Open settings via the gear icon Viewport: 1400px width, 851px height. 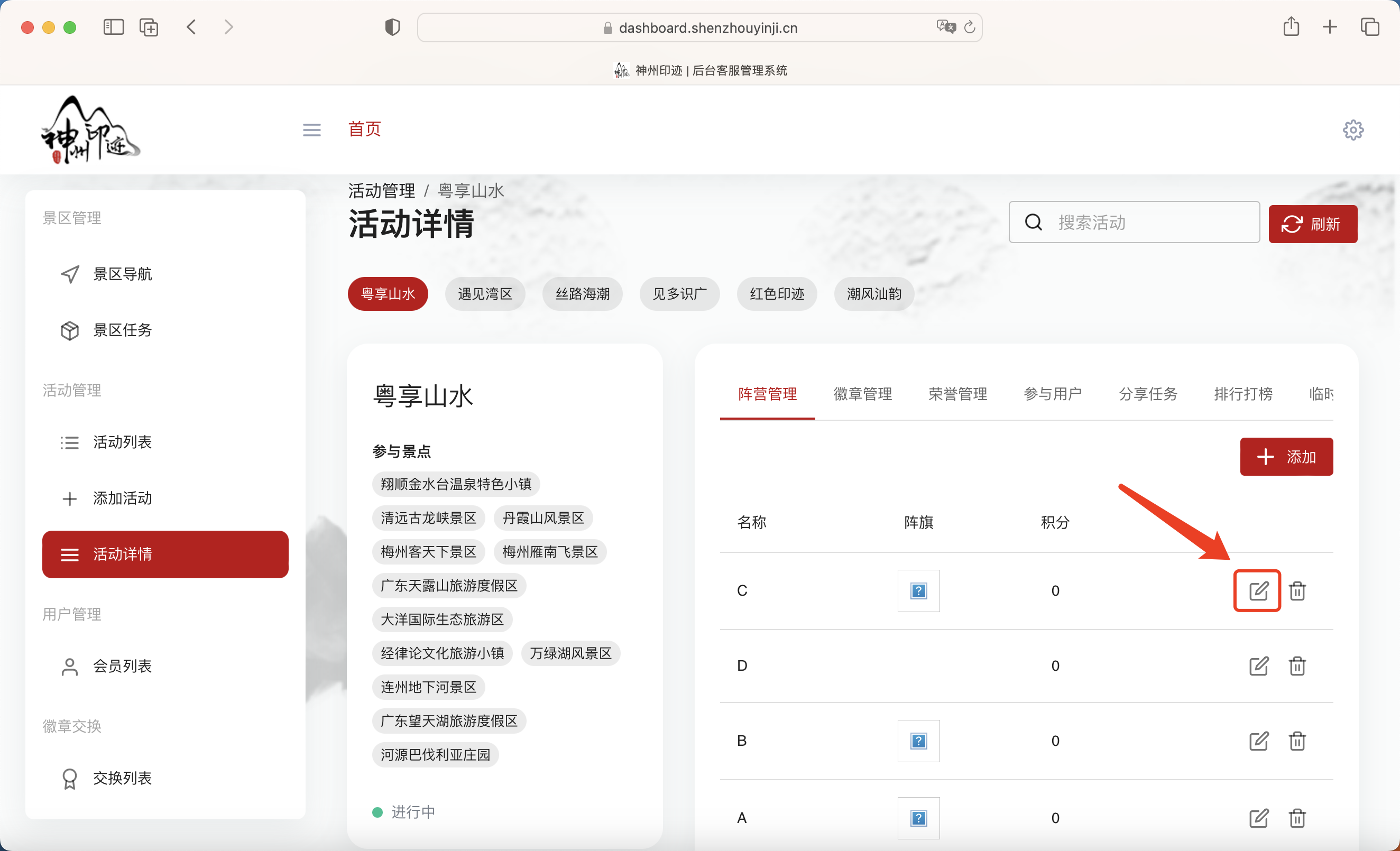tap(1353, 129)
